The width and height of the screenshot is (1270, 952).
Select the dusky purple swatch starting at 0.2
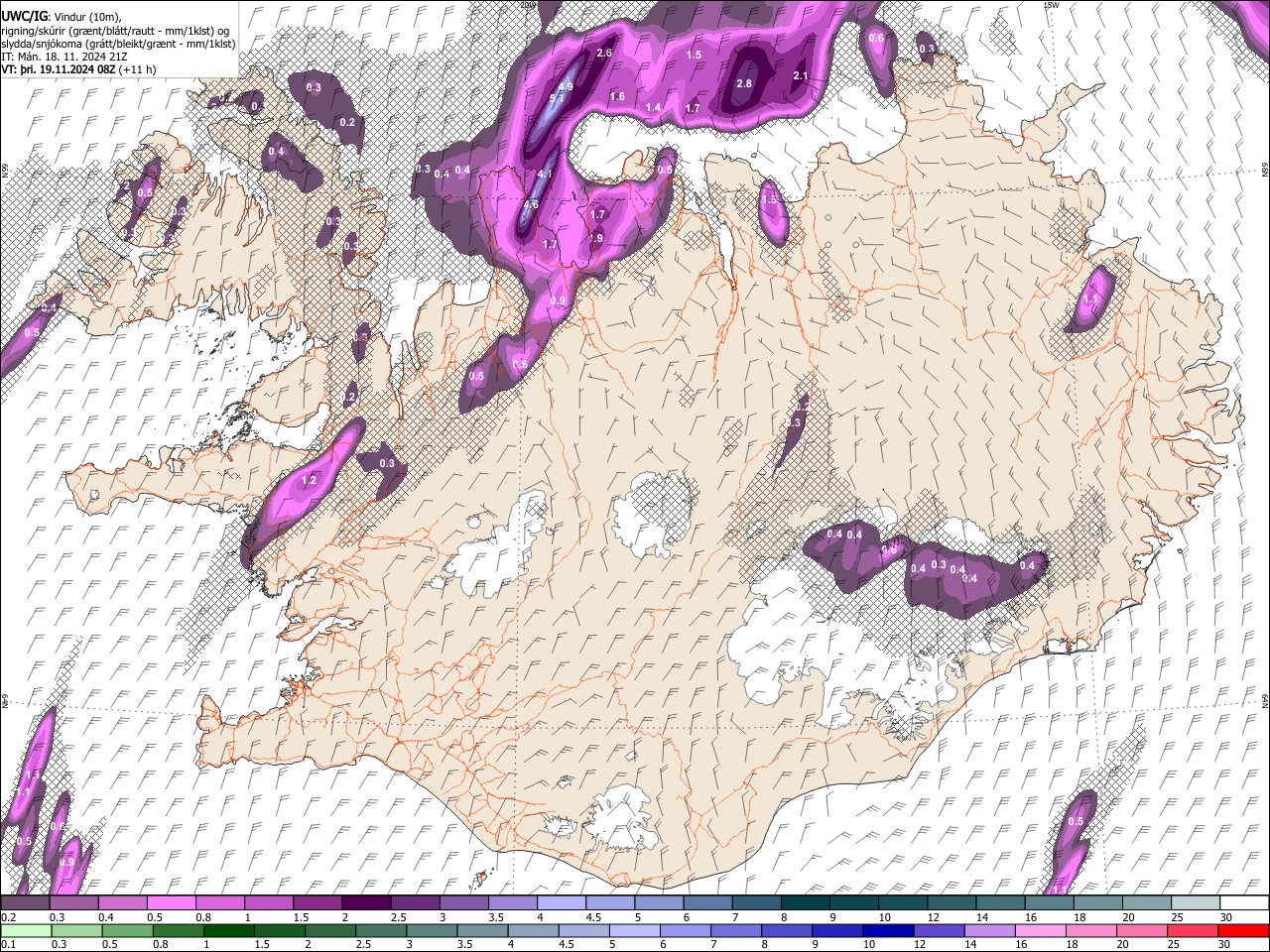pos(26,902)
